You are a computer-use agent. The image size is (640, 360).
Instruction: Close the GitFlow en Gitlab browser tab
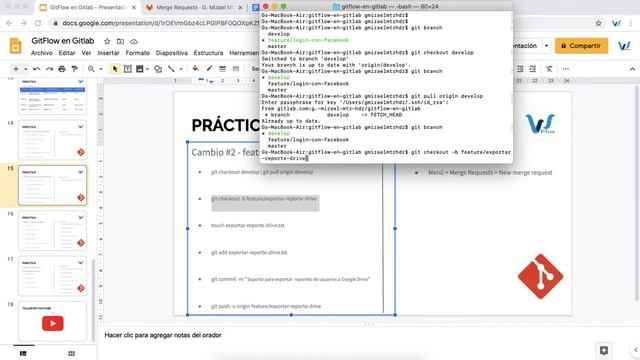[134, 7]
